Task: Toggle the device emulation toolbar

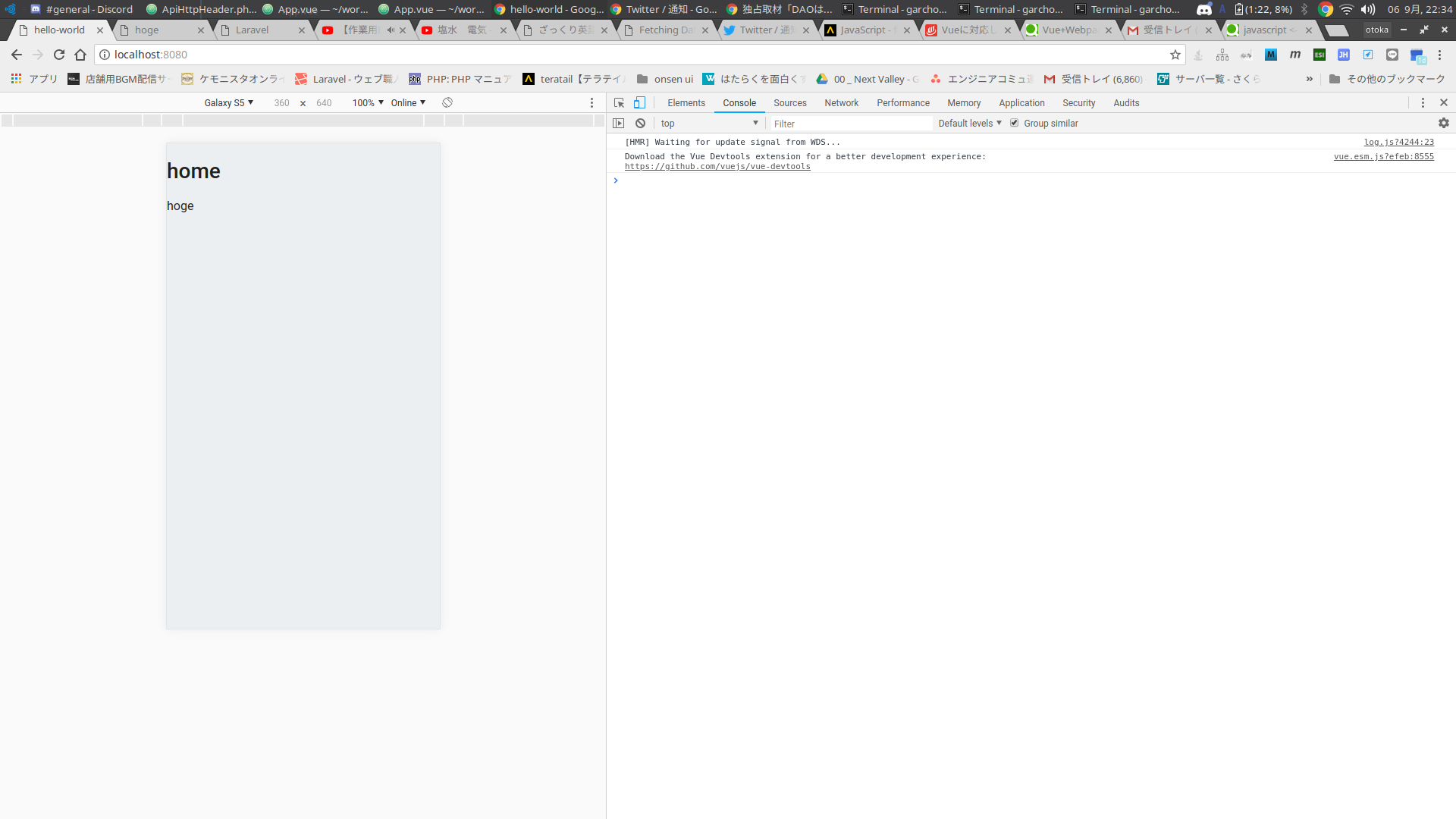Action: (640, 102)
